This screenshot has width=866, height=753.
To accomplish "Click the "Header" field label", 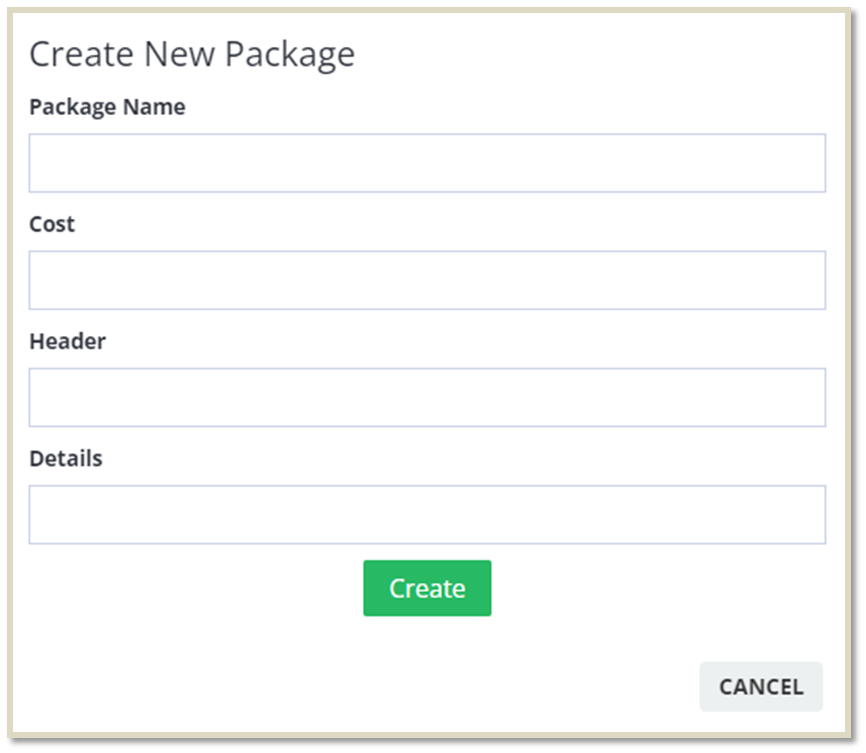I will click(x=67, y=341).
